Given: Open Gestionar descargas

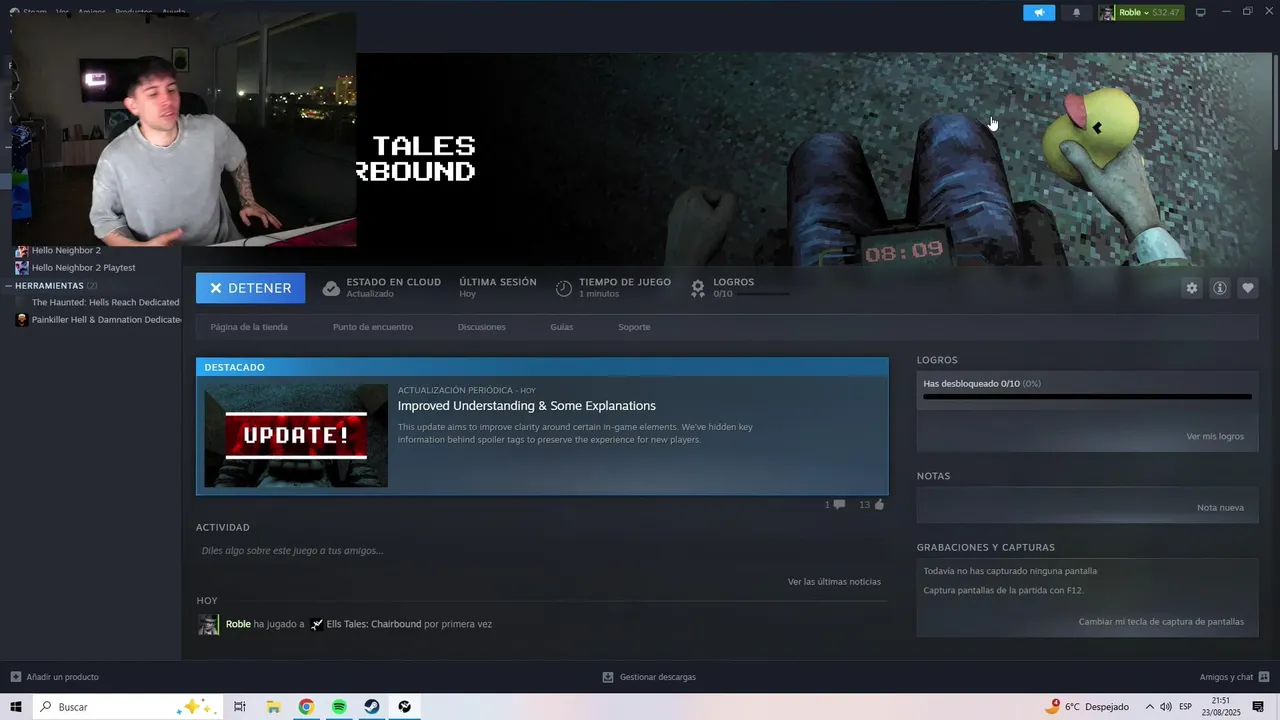Looking at the screenshot, I should point(657,677).
